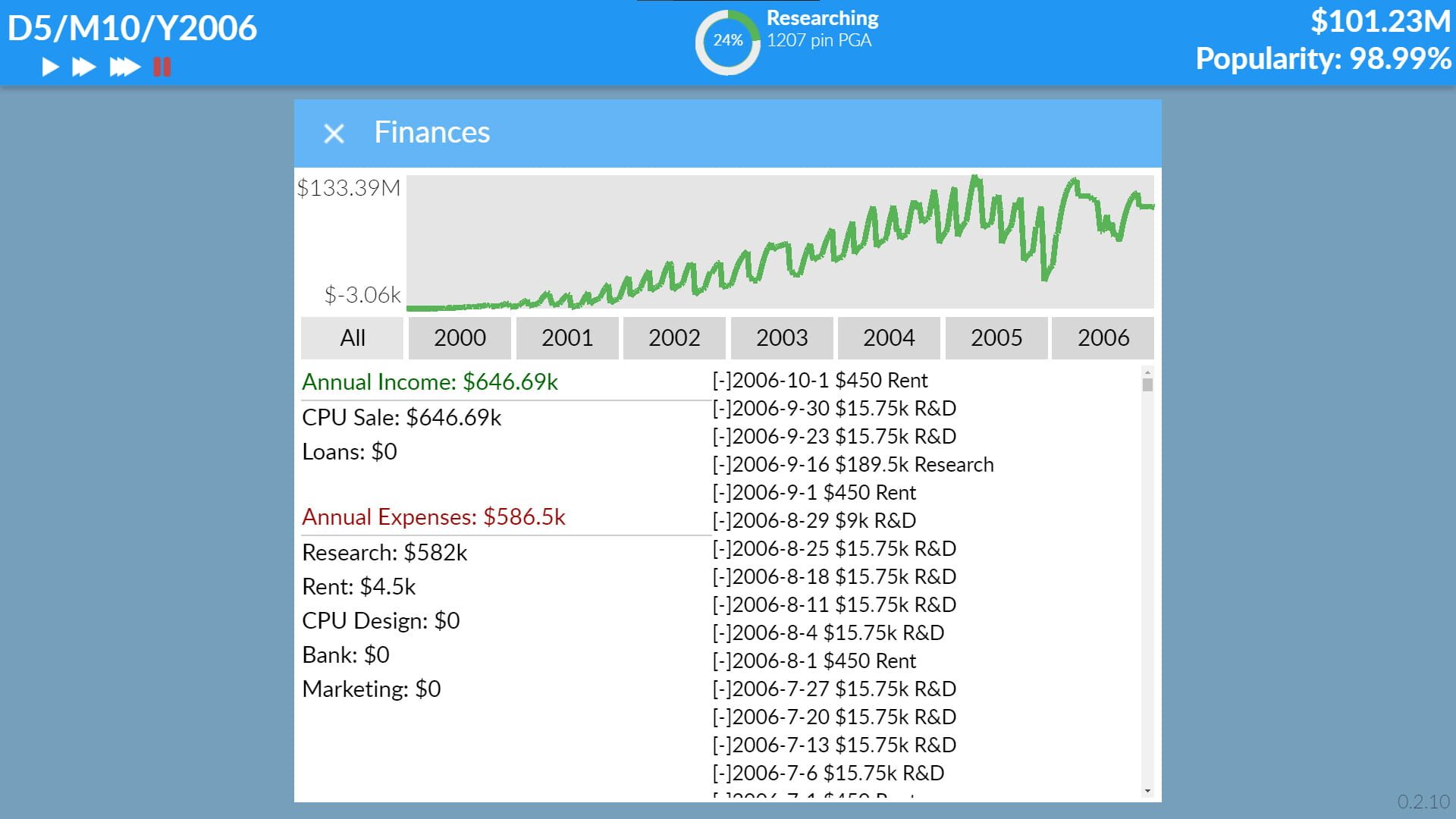Click the Researching 1207 pin PGA label
This screenshot has height=819, width=1456.
(x=822, y=29)
